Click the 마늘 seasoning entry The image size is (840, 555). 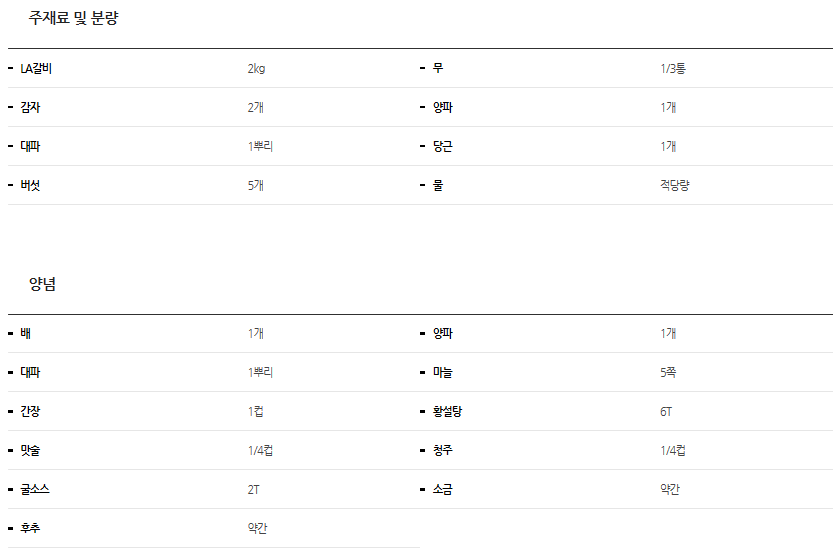point(442,372)
